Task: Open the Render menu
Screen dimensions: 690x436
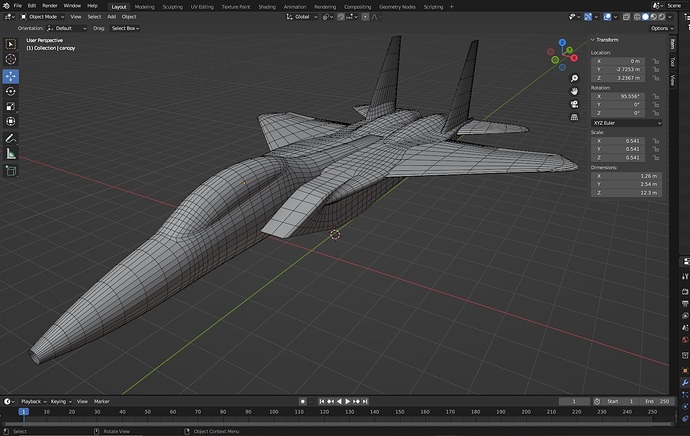Action: coord(50,6)
